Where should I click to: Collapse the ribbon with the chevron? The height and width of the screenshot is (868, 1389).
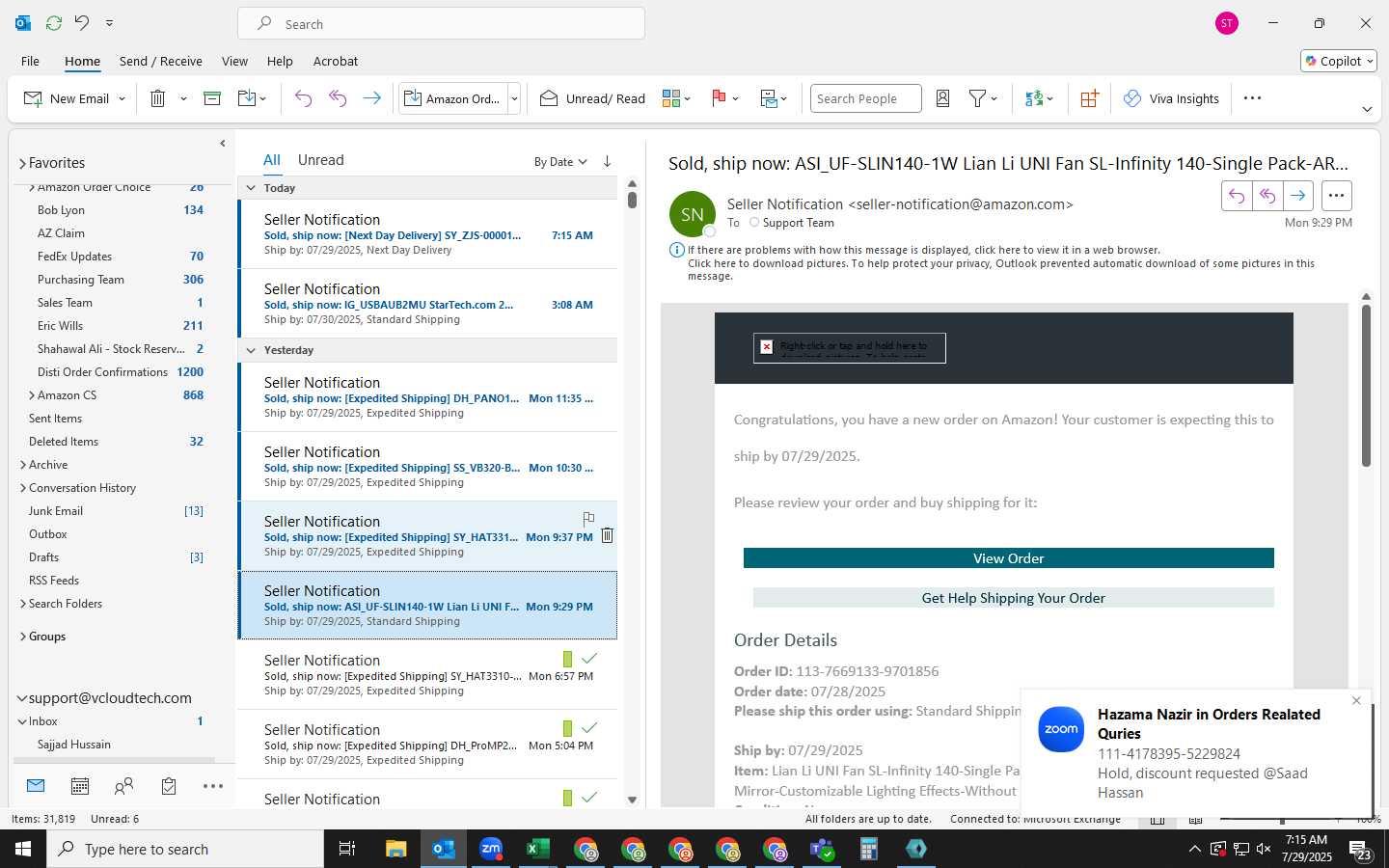click(x=1367, y=109)
